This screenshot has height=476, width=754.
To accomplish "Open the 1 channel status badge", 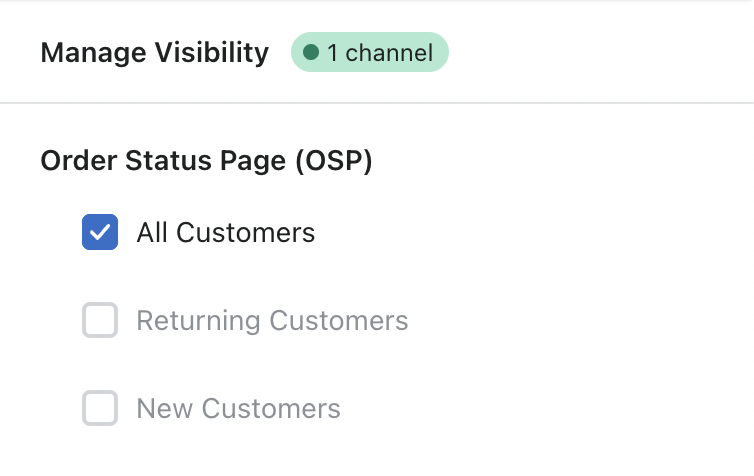I will [370, 53].
